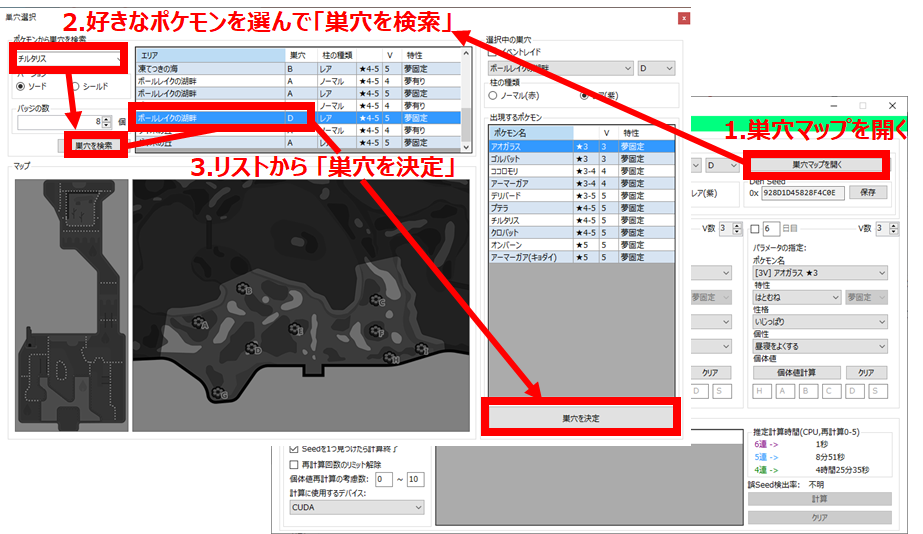Screen dimensions: 923x534
Task: Select ノーマル(赤) pillar type radio button
Action: [x=493, y=95]
